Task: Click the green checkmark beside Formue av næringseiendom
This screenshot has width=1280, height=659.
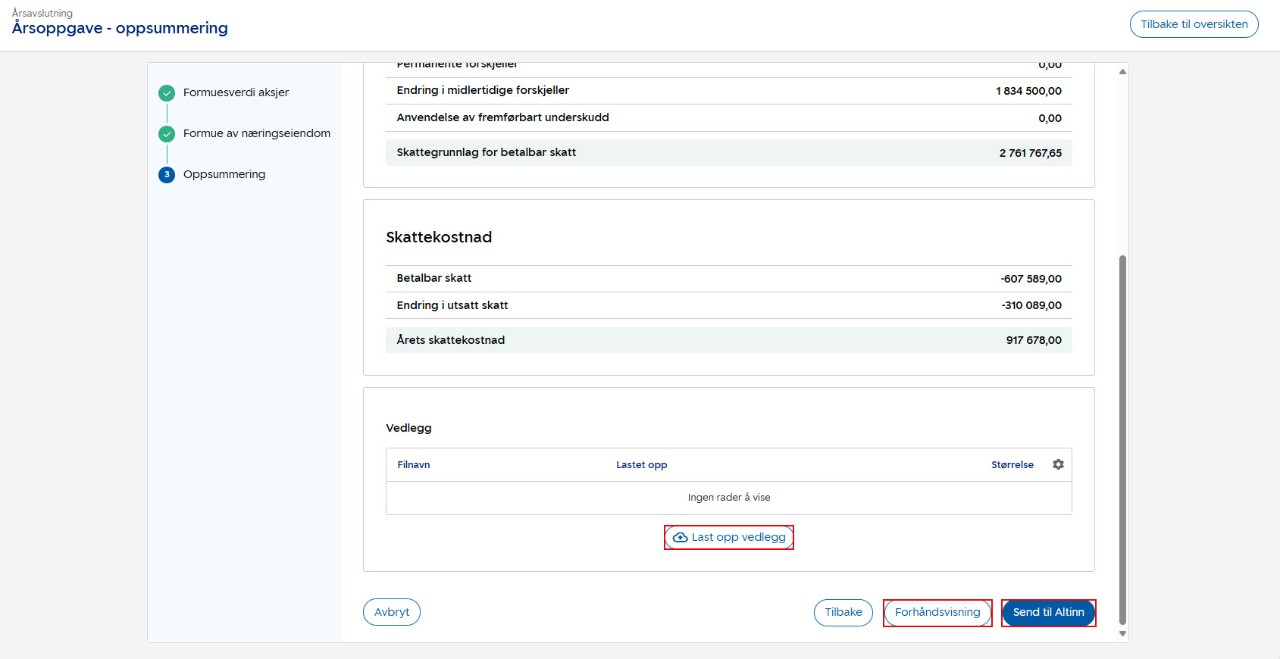Action: 166,133
